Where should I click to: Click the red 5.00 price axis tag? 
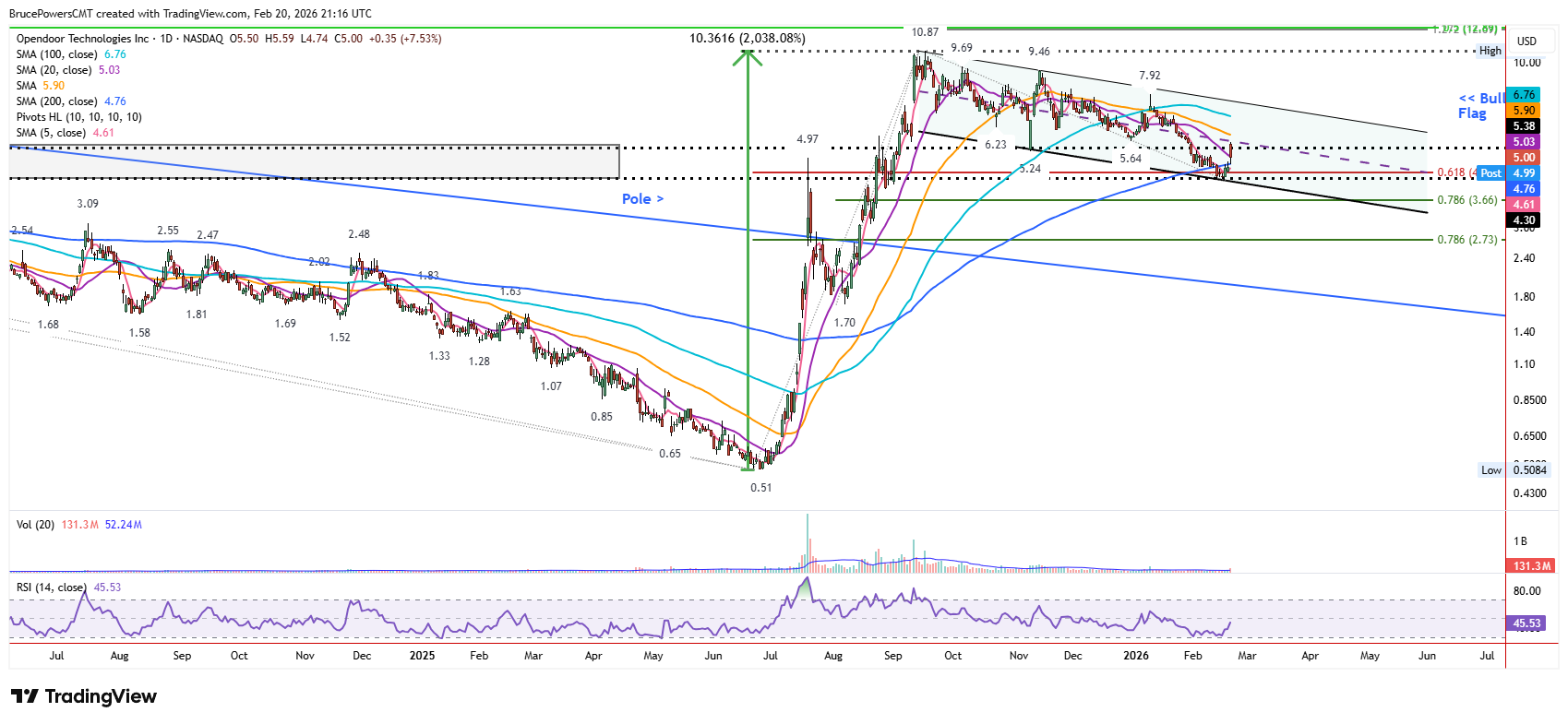point(1524,158)
